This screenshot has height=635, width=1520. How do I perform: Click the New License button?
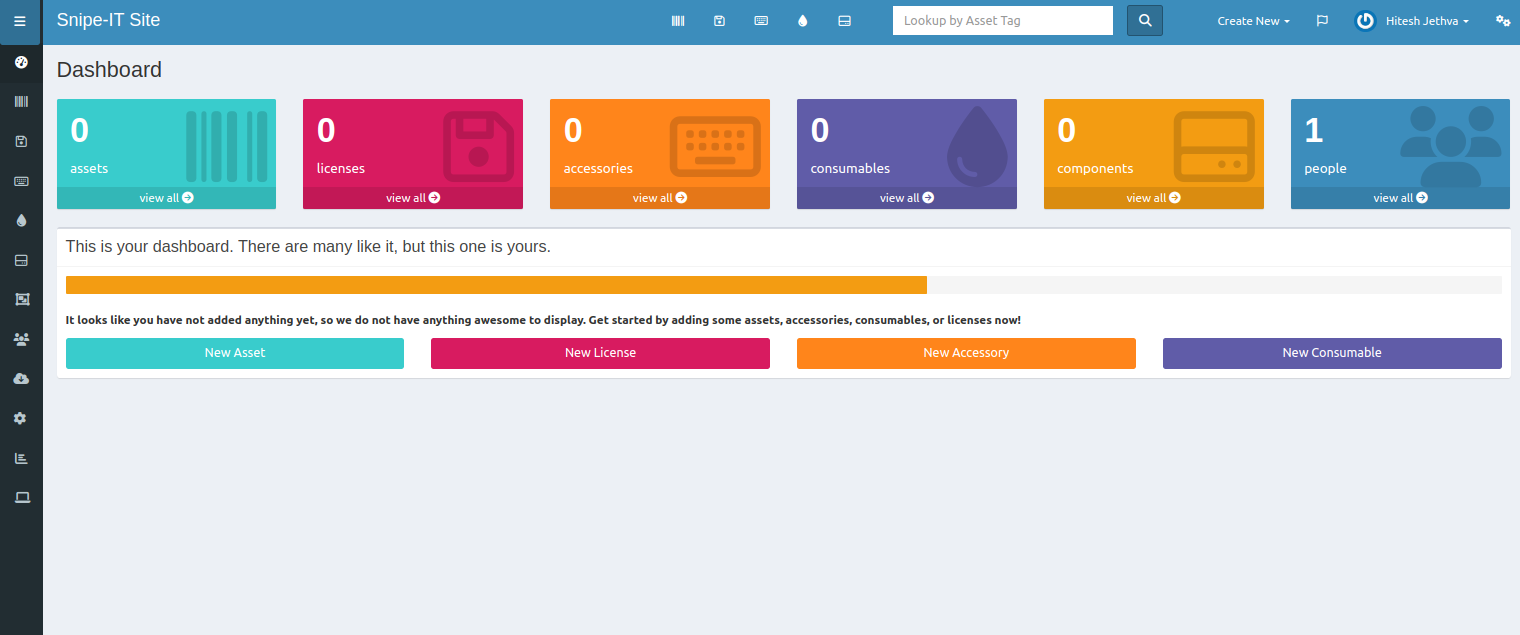(600, 353)
